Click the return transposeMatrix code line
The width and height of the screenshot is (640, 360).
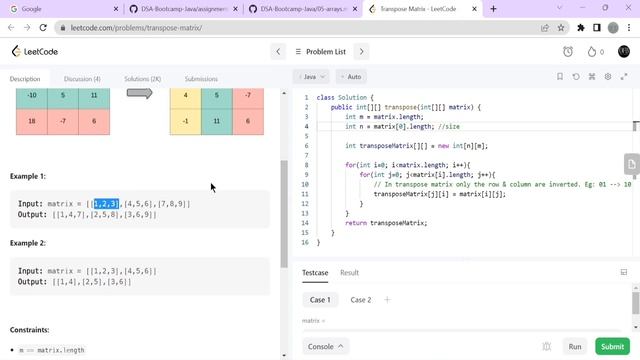386,223
